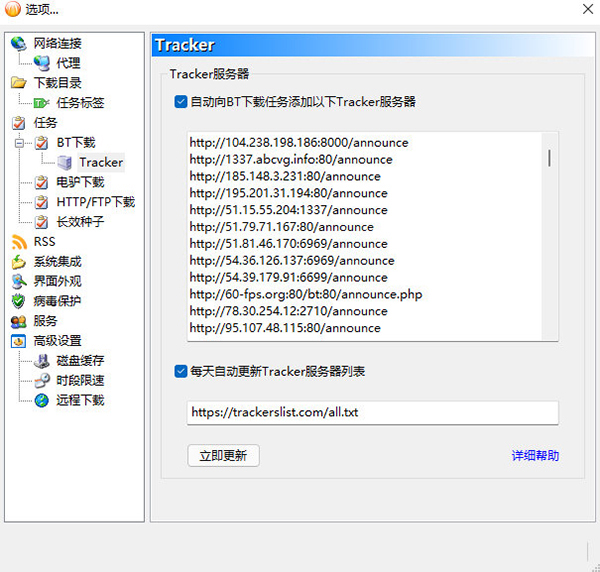Click the 系统集成 puzzle icon
This screenshot has width=600, height=572.
tap(19, 262)
